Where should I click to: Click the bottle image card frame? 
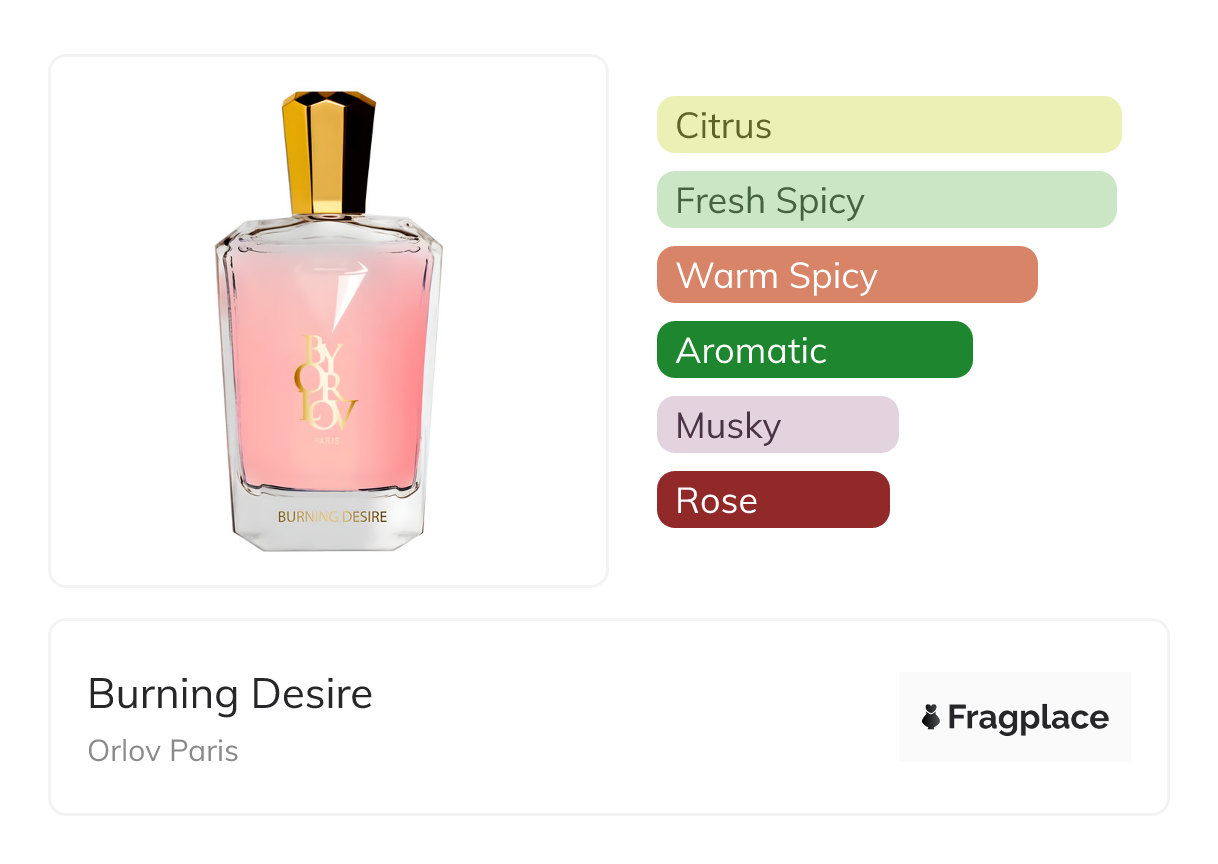[x=329, y=321]
